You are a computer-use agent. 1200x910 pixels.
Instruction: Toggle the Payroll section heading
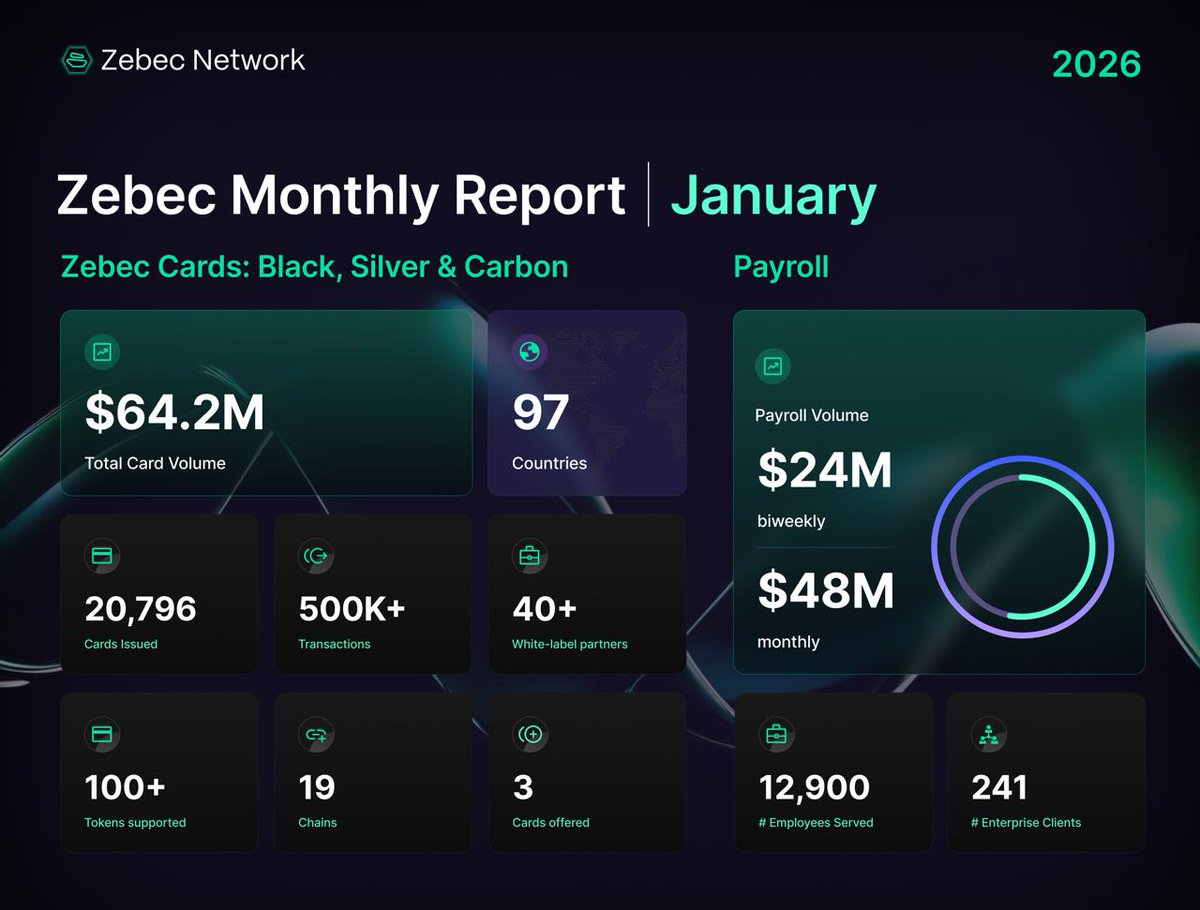(780, 266)
